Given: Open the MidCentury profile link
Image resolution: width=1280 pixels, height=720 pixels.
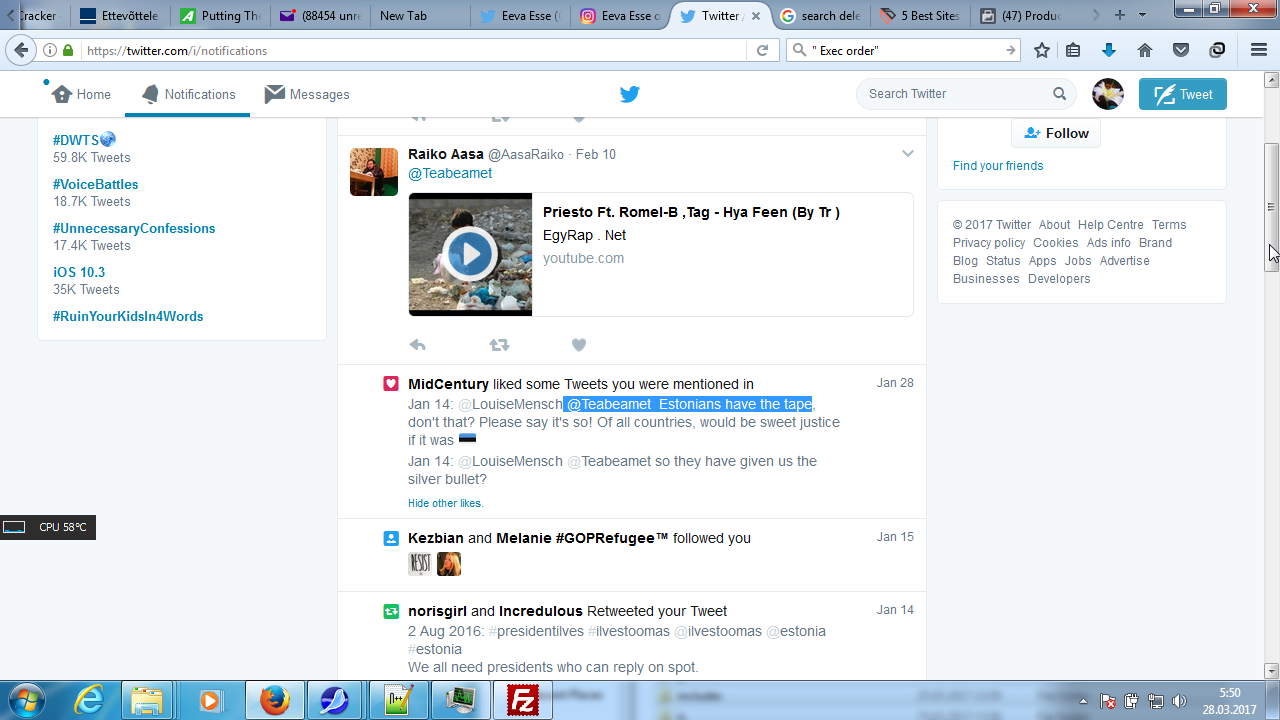Looking at the screenshot, I should (x=448, y=384).
